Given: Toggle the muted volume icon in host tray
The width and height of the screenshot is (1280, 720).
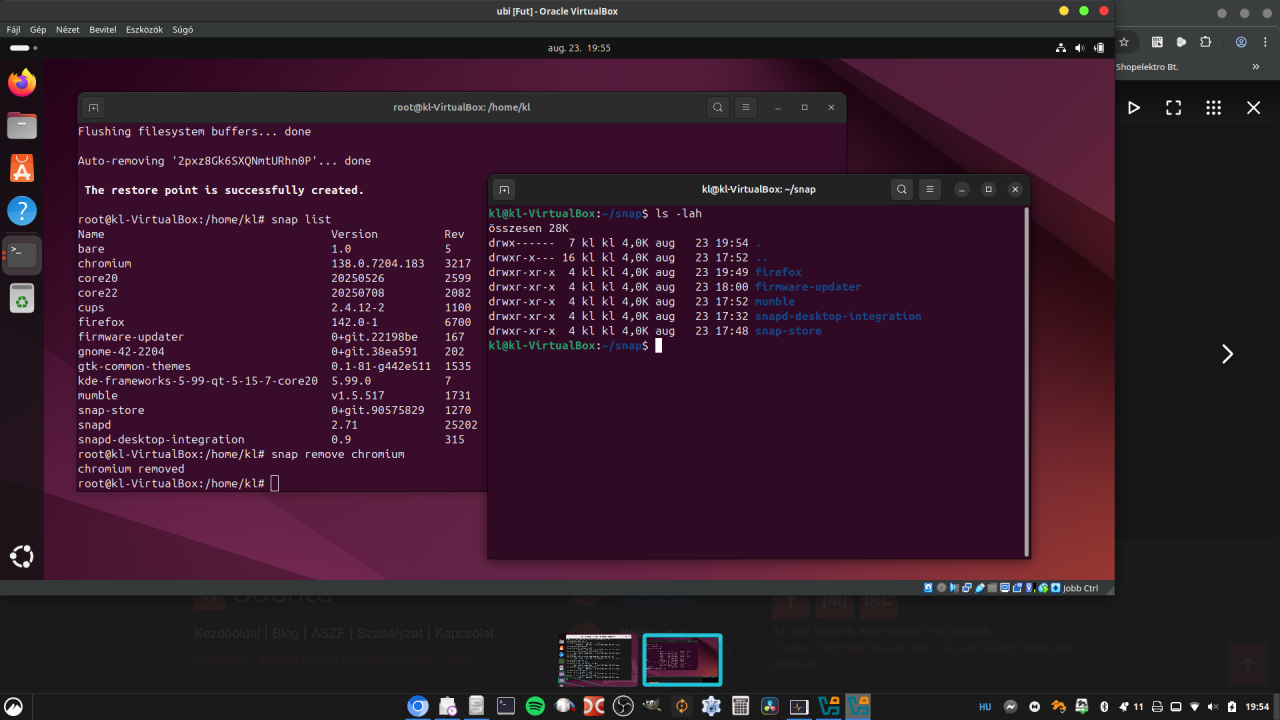Looking at the screenshot, I should 1211,706.
